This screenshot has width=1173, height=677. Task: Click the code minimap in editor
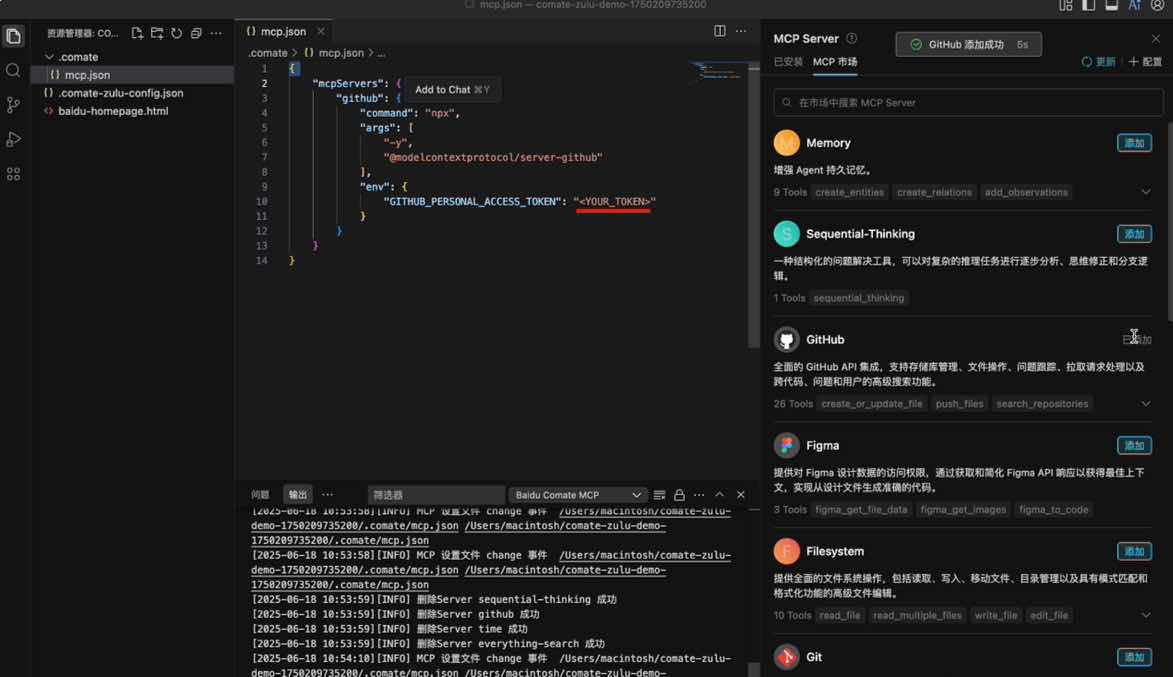[717, 70]
